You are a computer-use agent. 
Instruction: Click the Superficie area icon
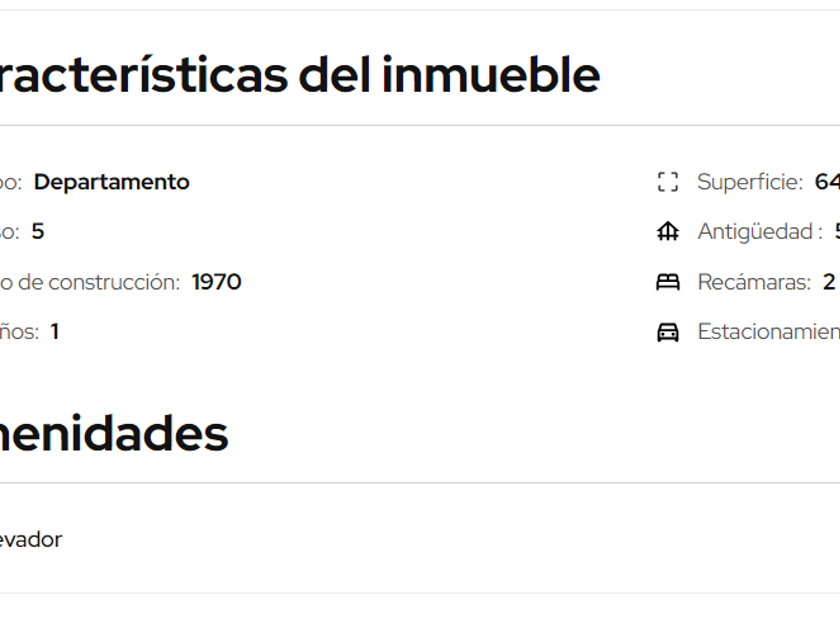pos(667,182)
